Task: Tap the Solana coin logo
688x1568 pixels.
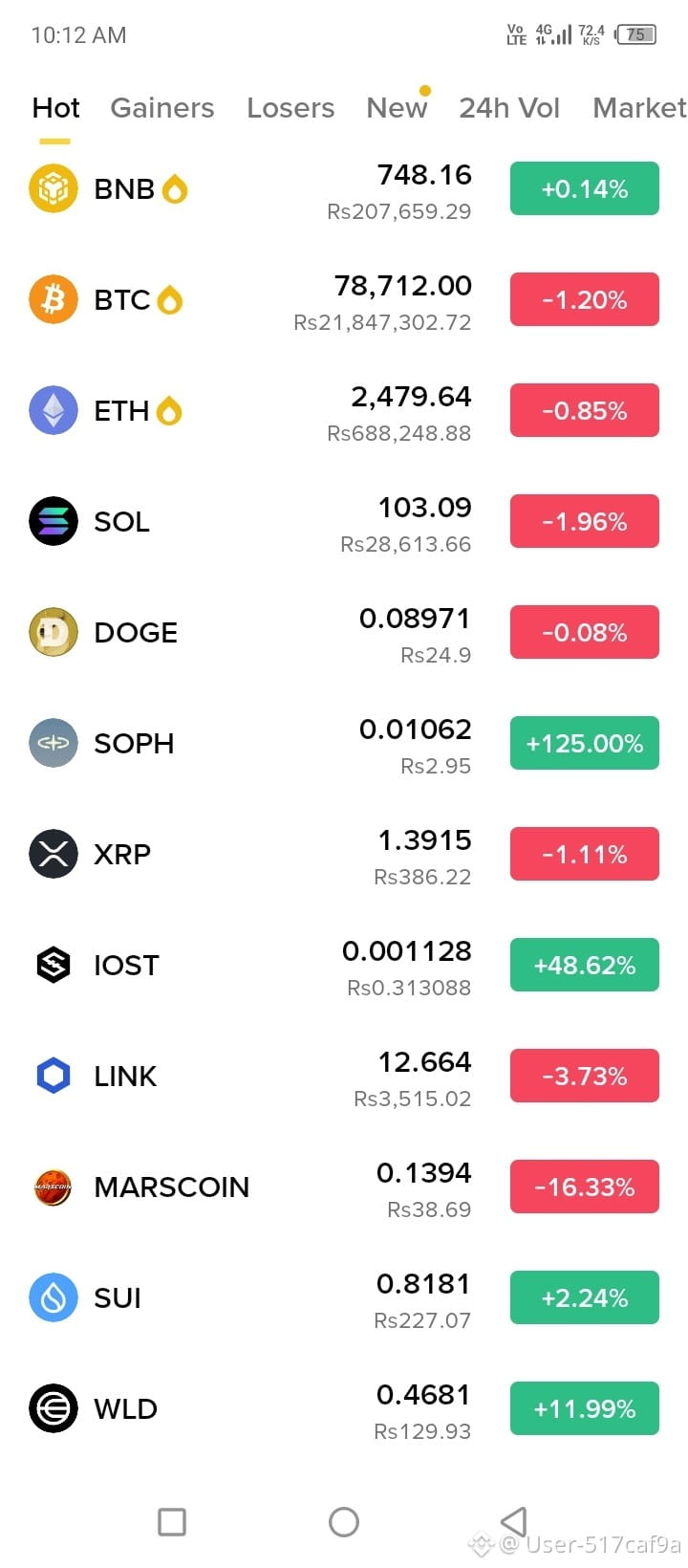Action: [54, 521]
